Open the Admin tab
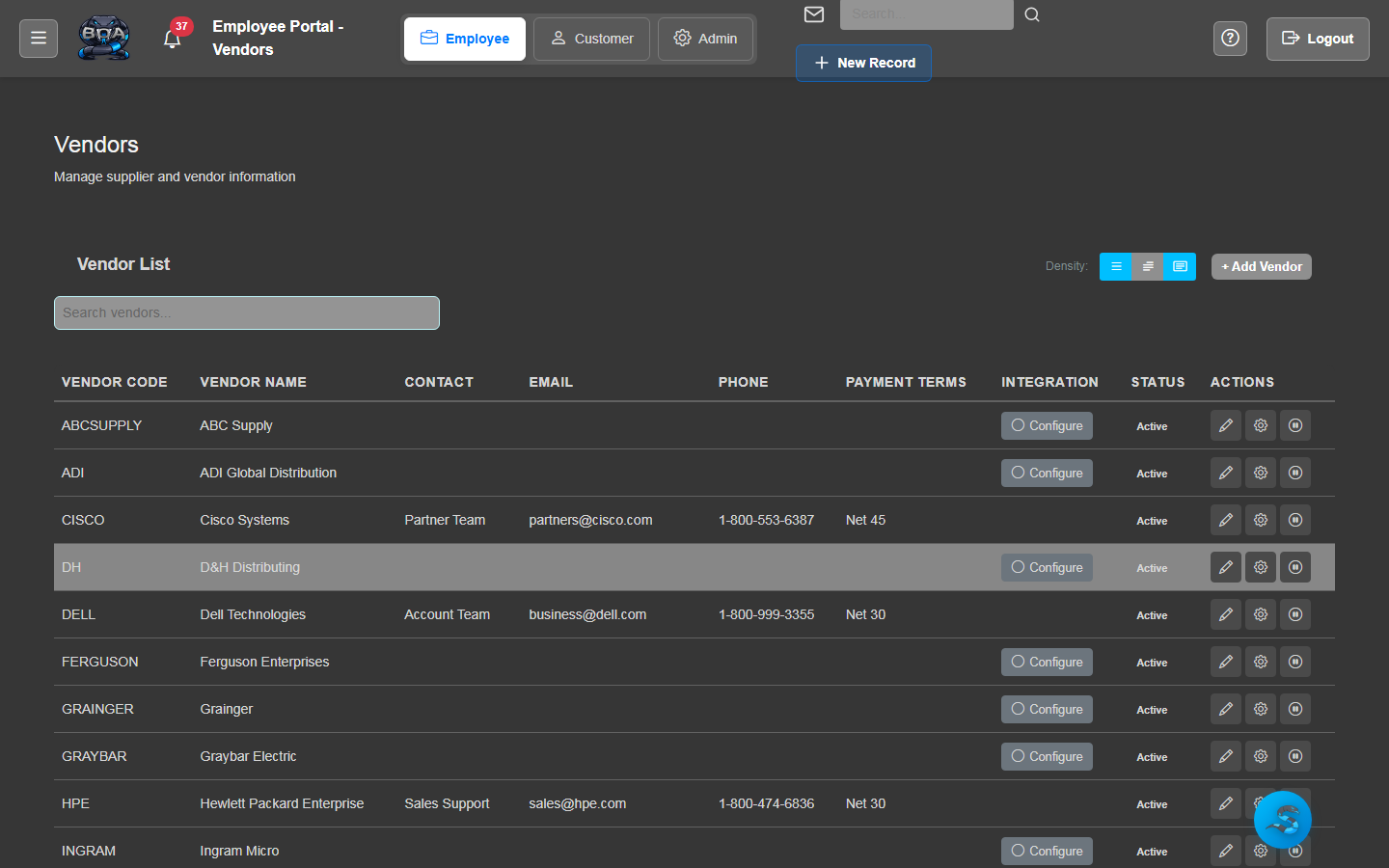This screenshot has width=1389, height=868. [x=705, y=39]
